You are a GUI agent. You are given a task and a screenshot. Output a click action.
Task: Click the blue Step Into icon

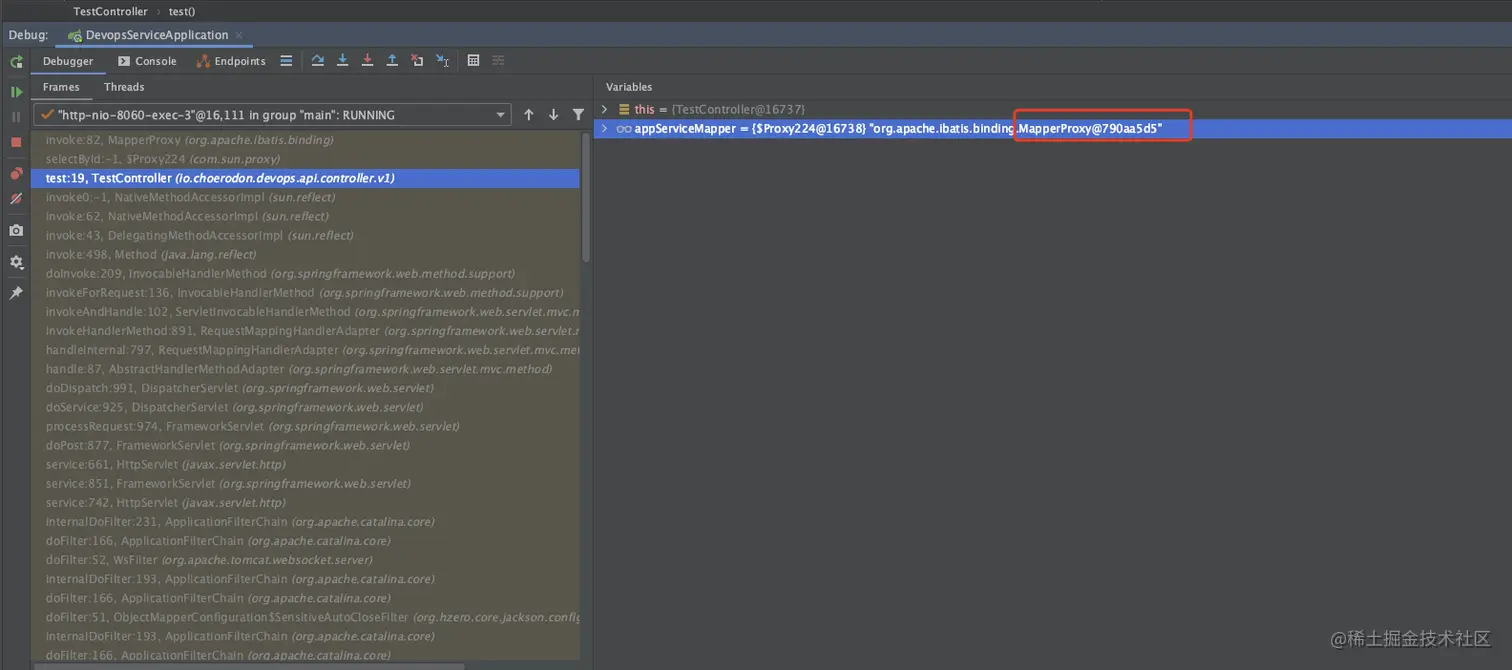(342, 61)
